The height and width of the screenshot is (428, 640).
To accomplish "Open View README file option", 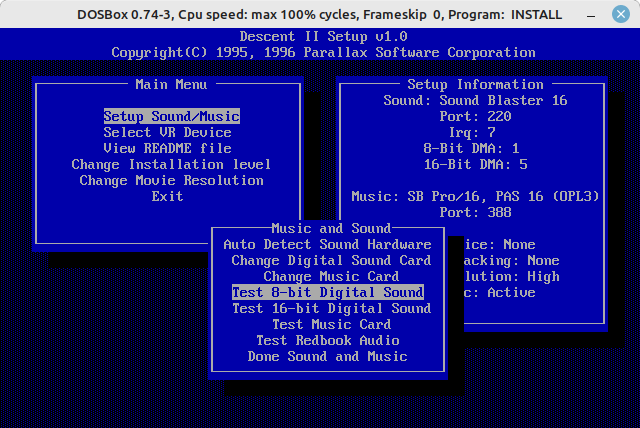I will click(167, 148).
